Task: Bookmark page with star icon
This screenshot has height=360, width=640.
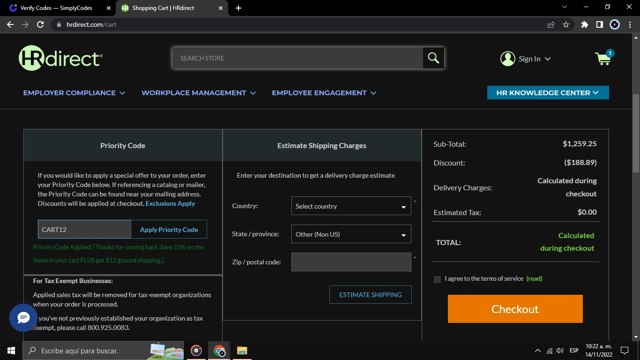Action: 566,24
